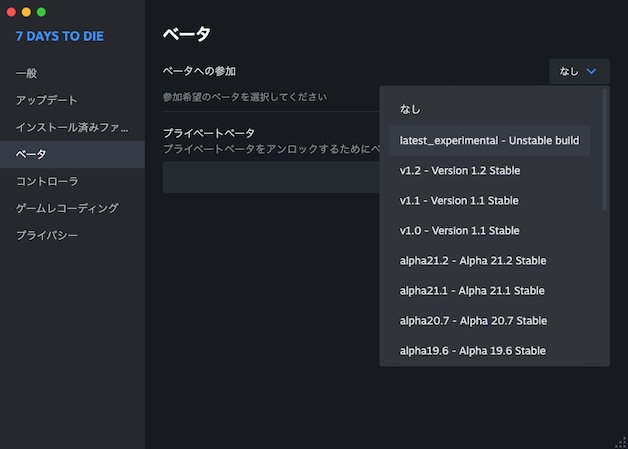Click the private beta code input field
628x449 pixels.
coord(270,177)
